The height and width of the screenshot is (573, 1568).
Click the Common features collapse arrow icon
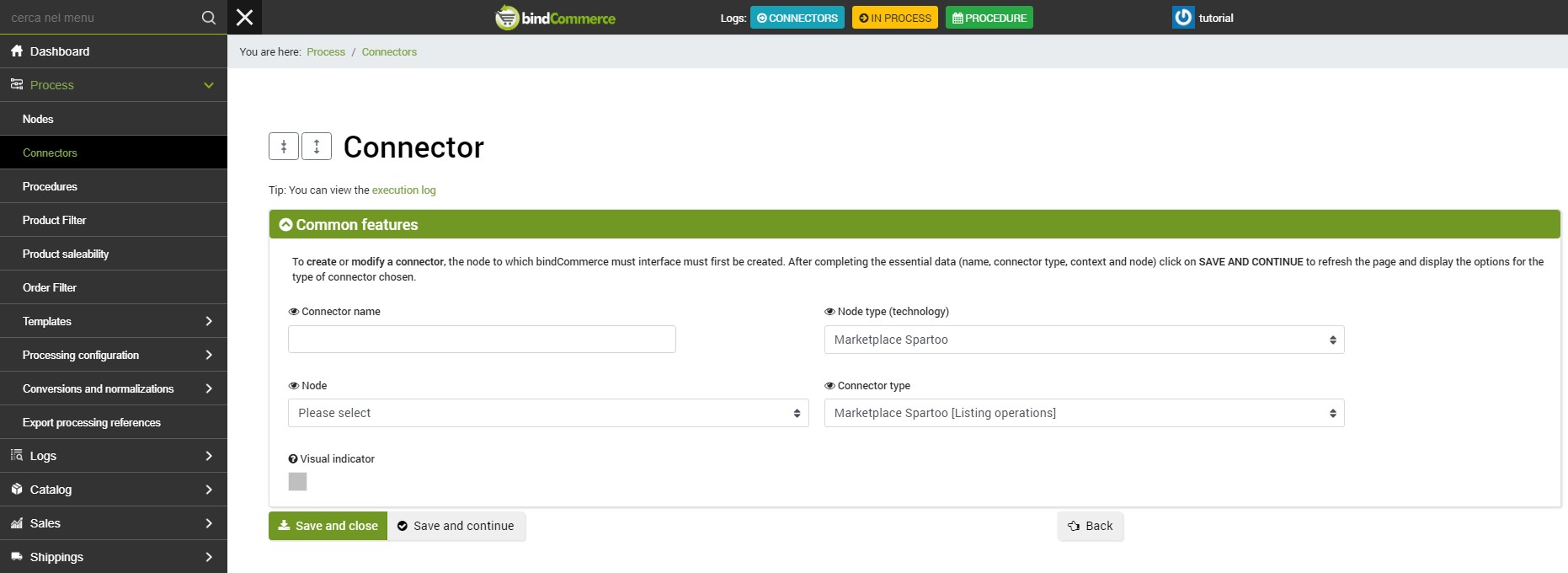click(x=285, y=225)
